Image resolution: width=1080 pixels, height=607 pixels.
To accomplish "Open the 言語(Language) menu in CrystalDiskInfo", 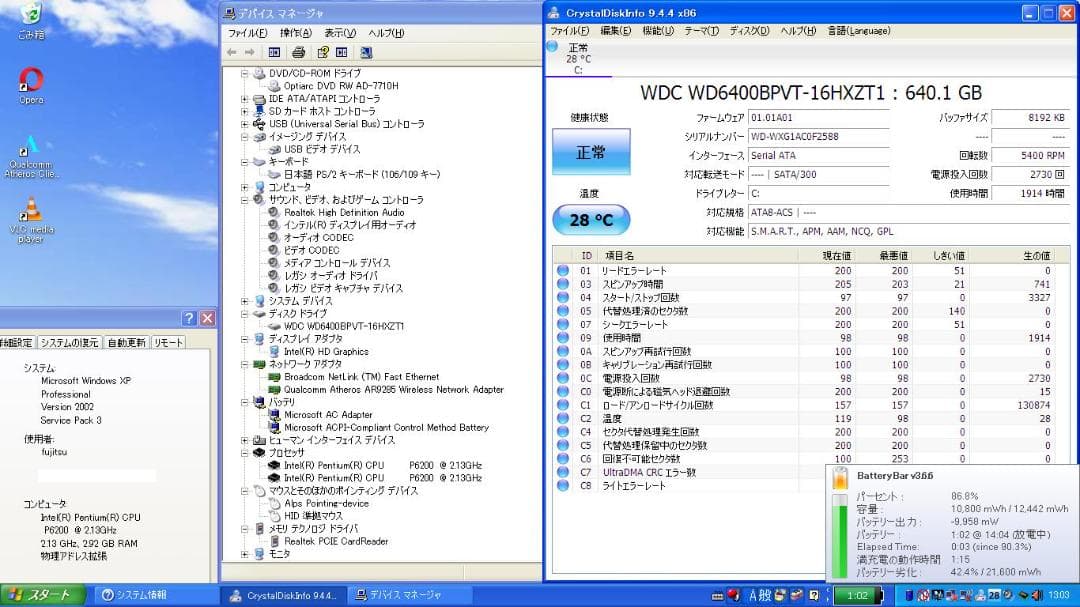I will (x=858, y=31).
